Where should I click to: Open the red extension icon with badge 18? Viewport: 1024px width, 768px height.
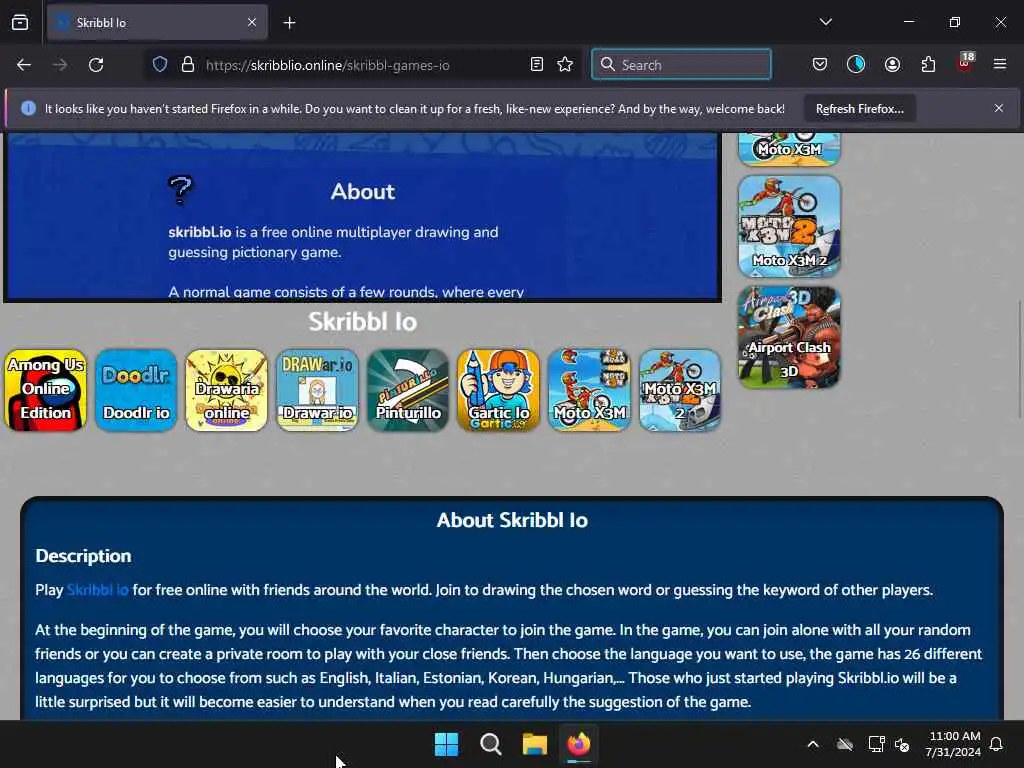point(965,63)
